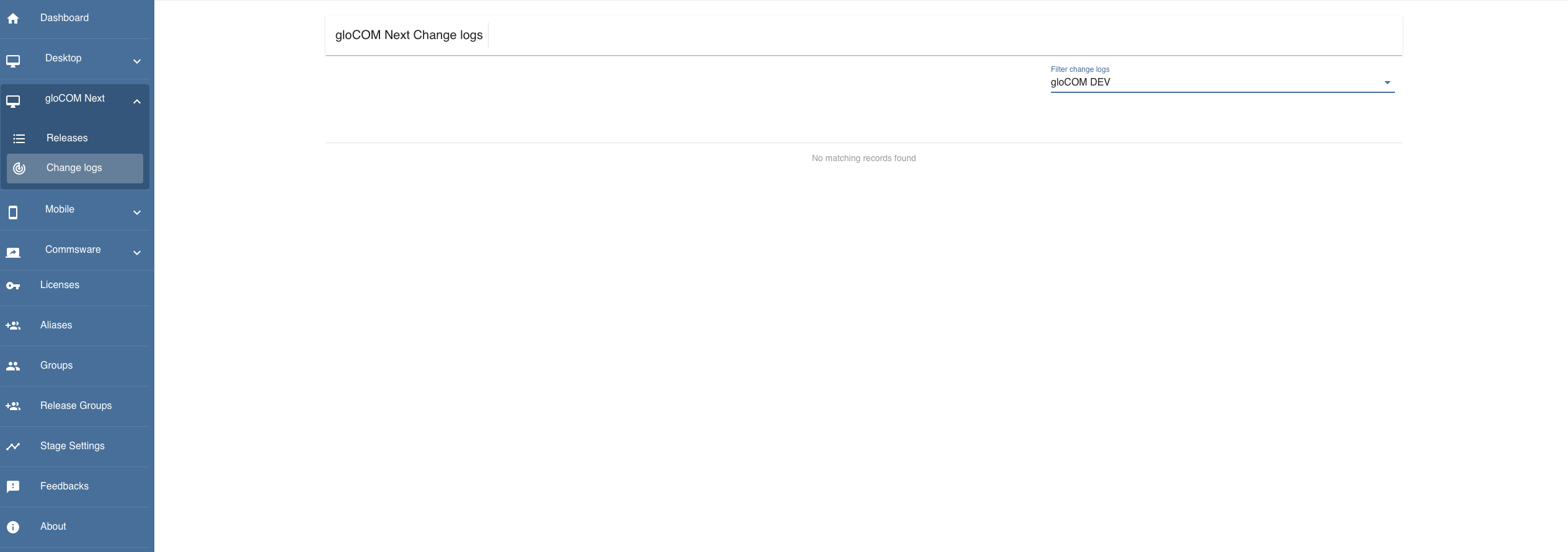1568x552 pixels.
Task: Click the Licenses key icon
Action: [x=13, y=286]
